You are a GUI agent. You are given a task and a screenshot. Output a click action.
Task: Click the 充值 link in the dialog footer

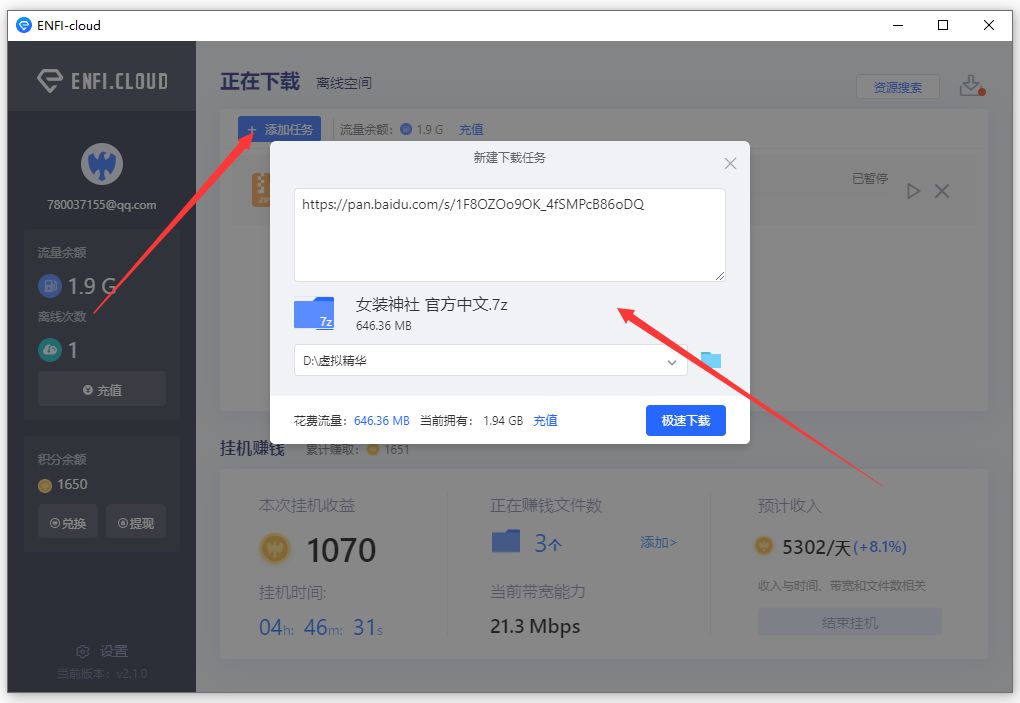coord(545,421)
